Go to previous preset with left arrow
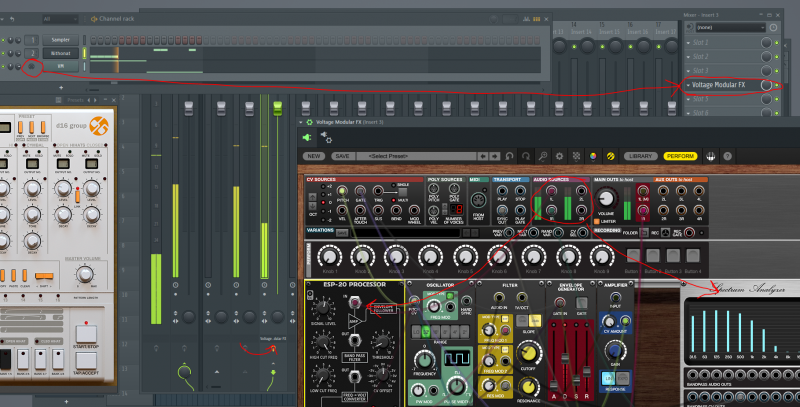800x407 pixels. coord(483,156)
